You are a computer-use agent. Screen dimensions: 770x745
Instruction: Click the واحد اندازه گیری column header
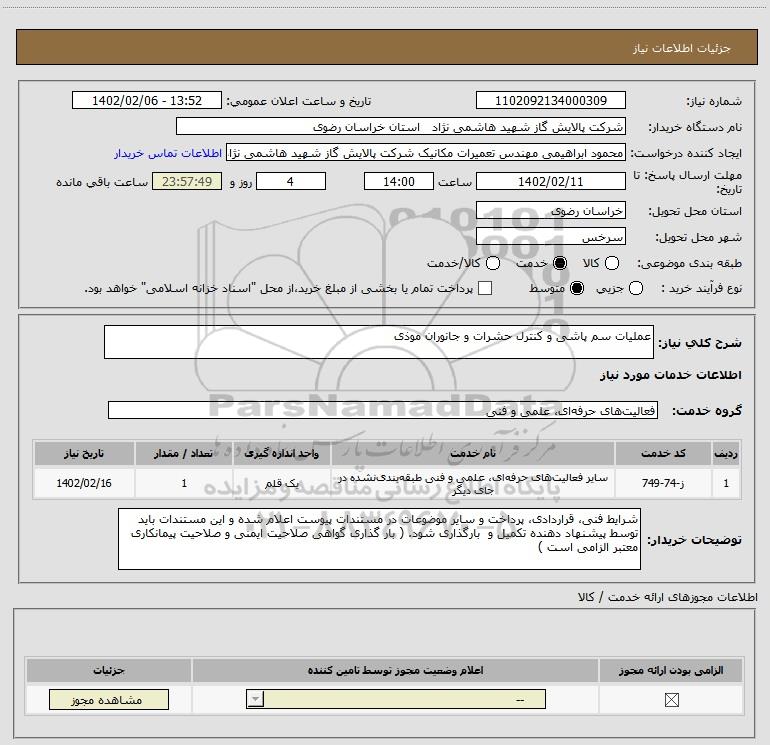point(281,453)
